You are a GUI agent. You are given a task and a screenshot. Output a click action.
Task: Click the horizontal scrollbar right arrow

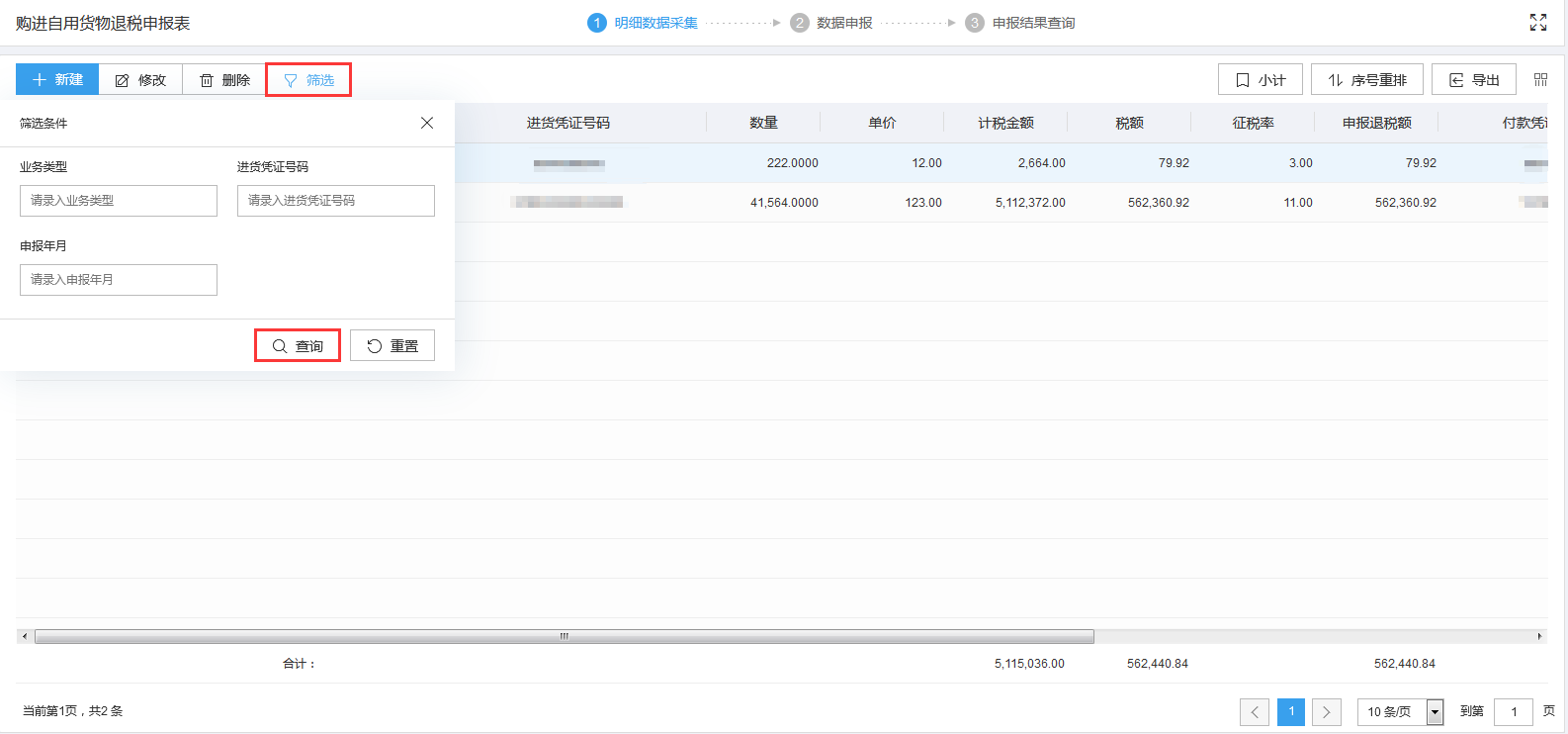pos(1539,636)
